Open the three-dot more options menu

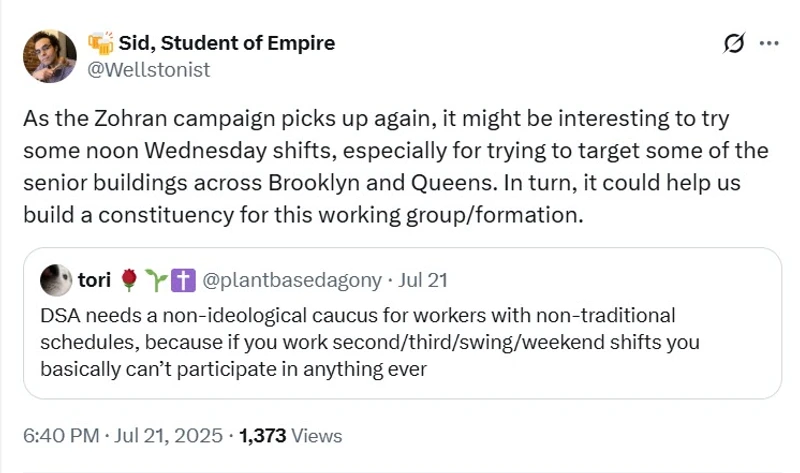[769, 43]
